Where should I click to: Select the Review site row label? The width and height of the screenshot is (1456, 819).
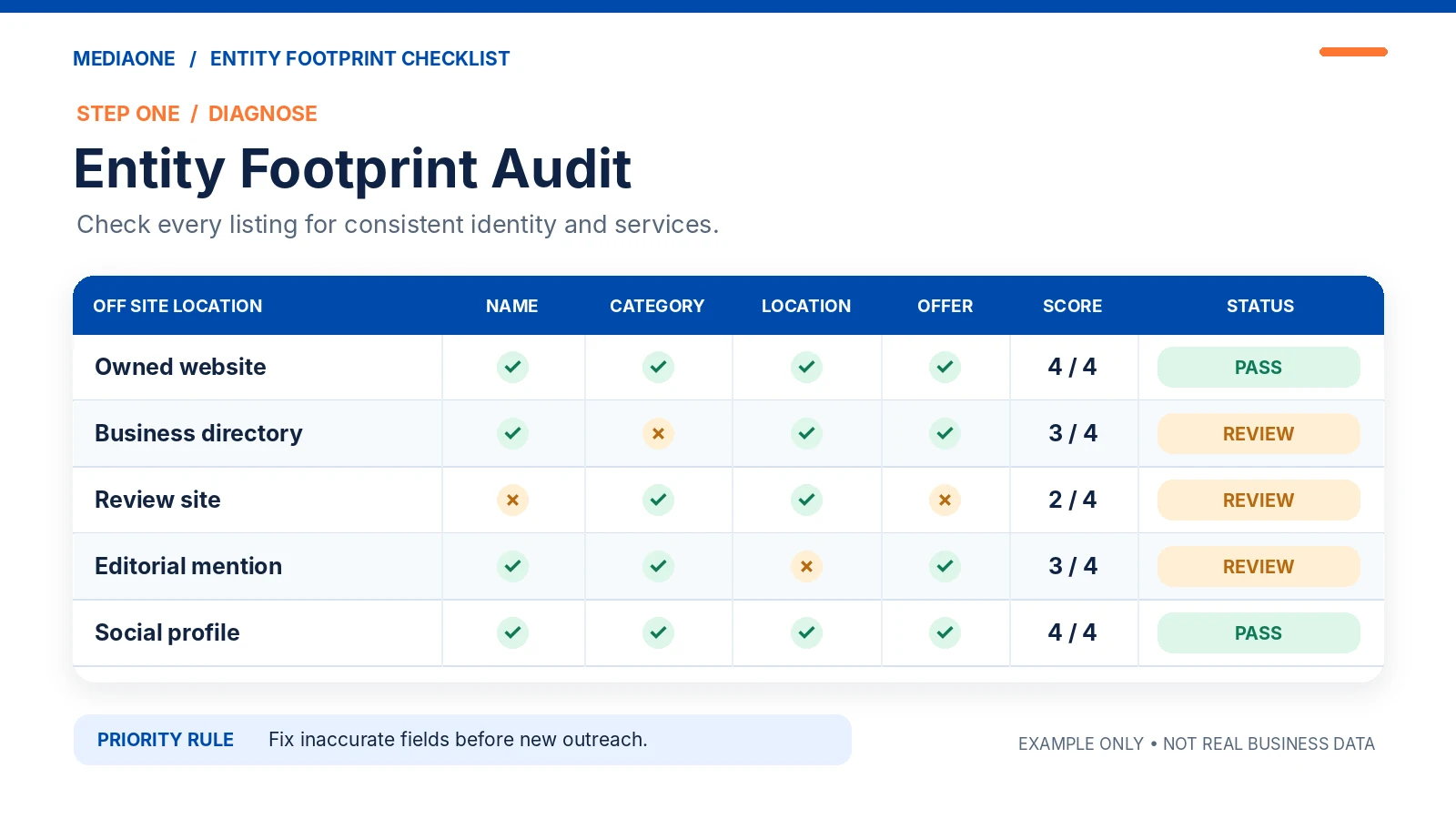click(x=157, y=500)
